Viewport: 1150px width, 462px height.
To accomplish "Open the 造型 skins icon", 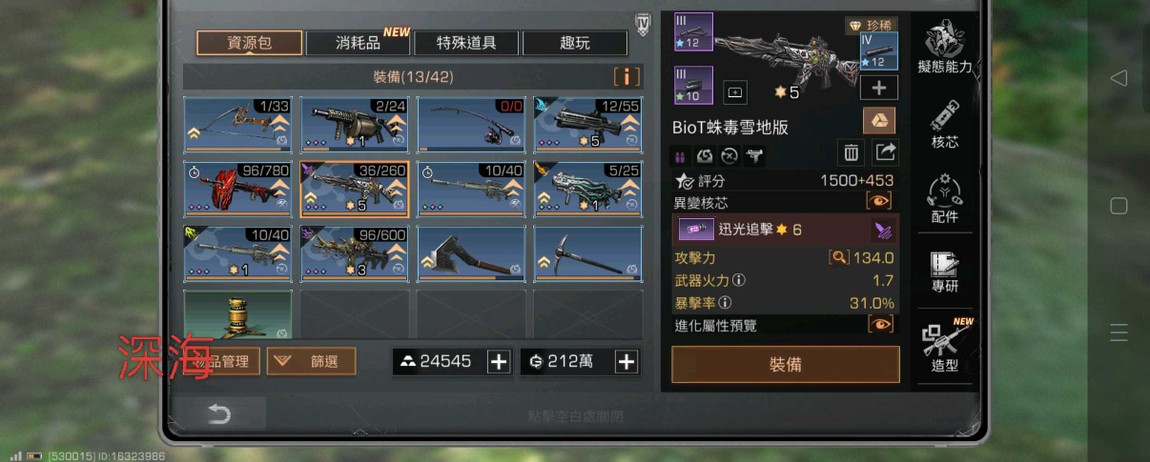I will coord(947,346).
